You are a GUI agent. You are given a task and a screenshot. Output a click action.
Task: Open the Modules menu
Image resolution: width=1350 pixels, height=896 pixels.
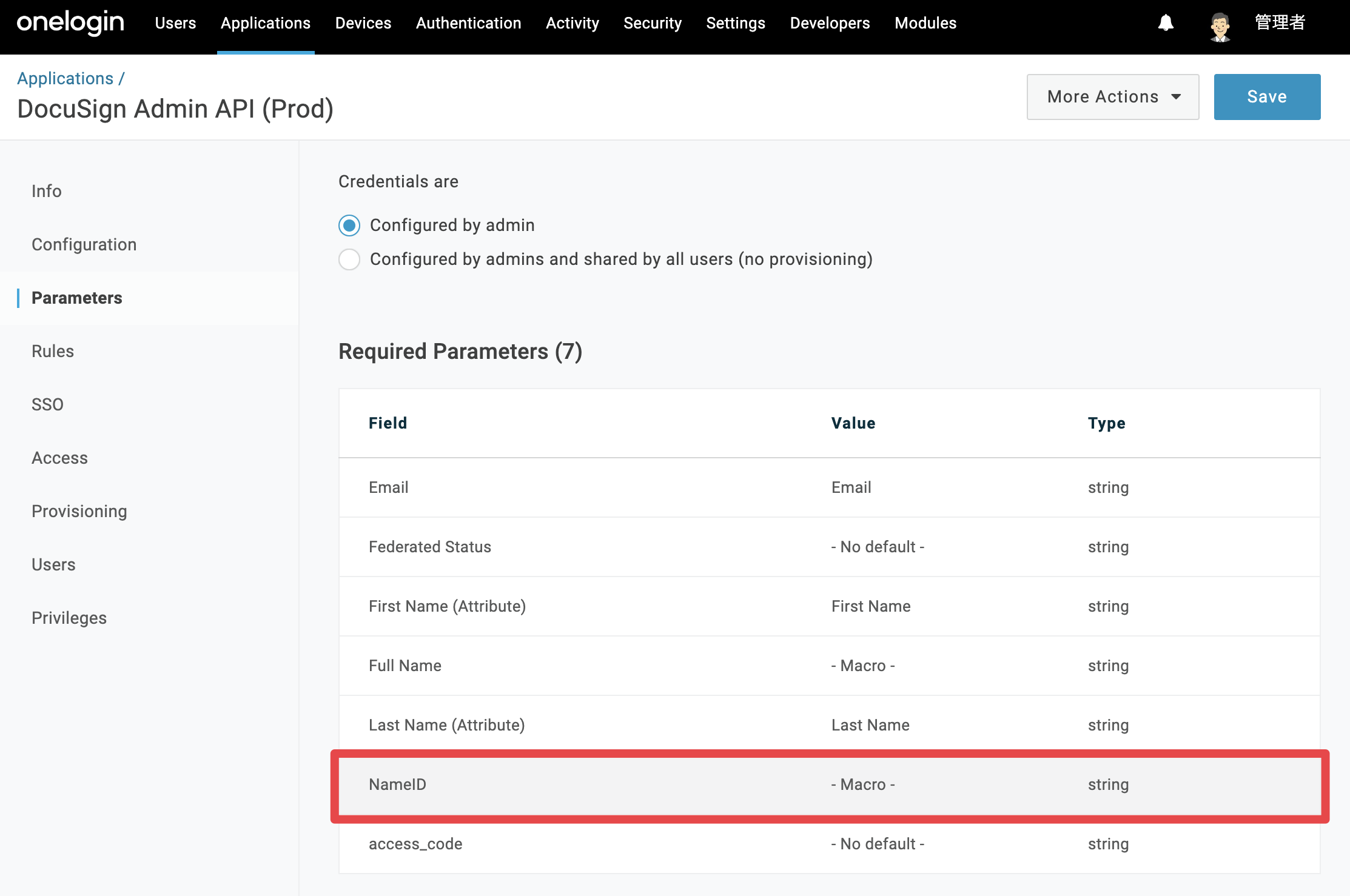(925, 24)
